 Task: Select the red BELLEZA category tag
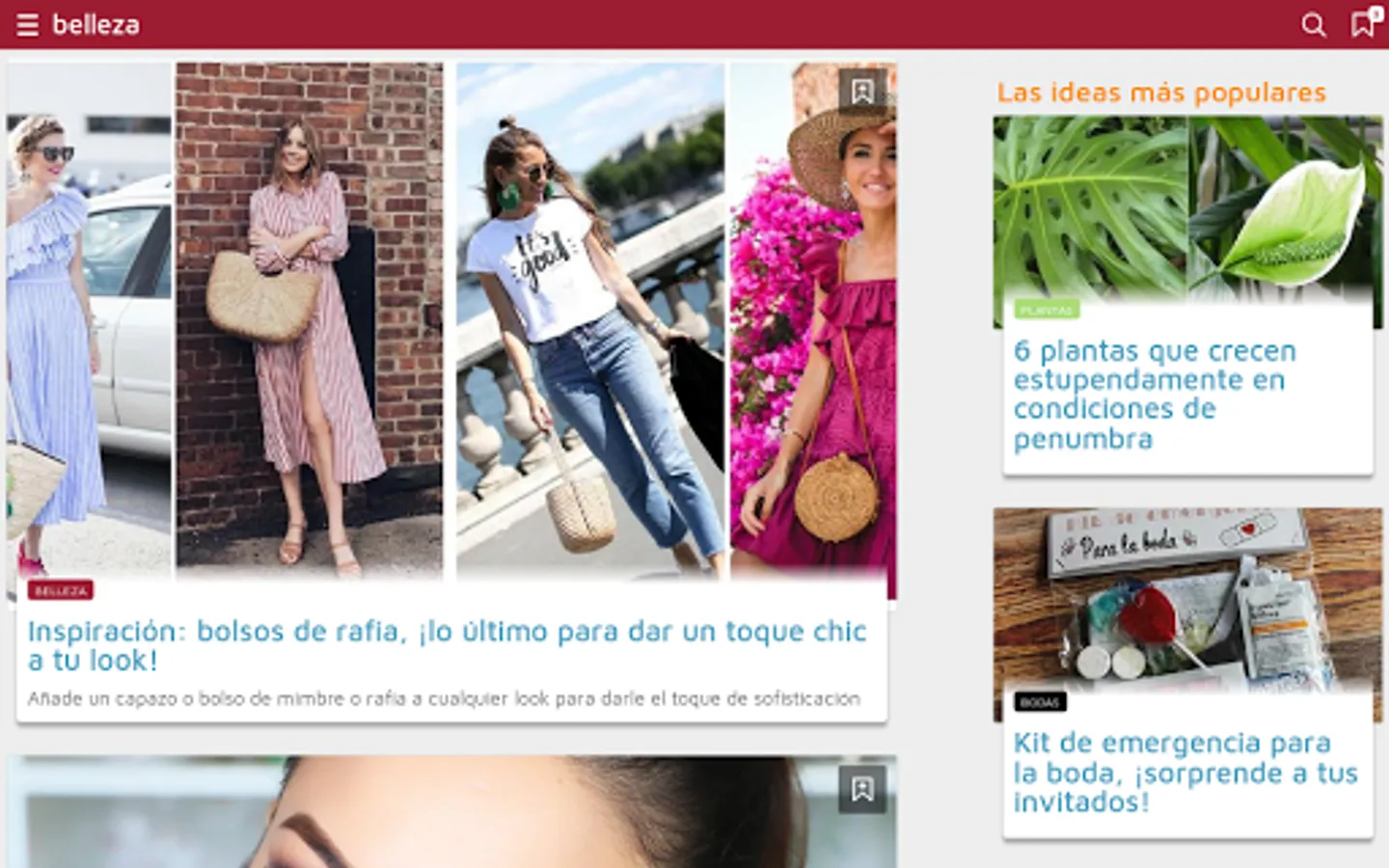60,590
